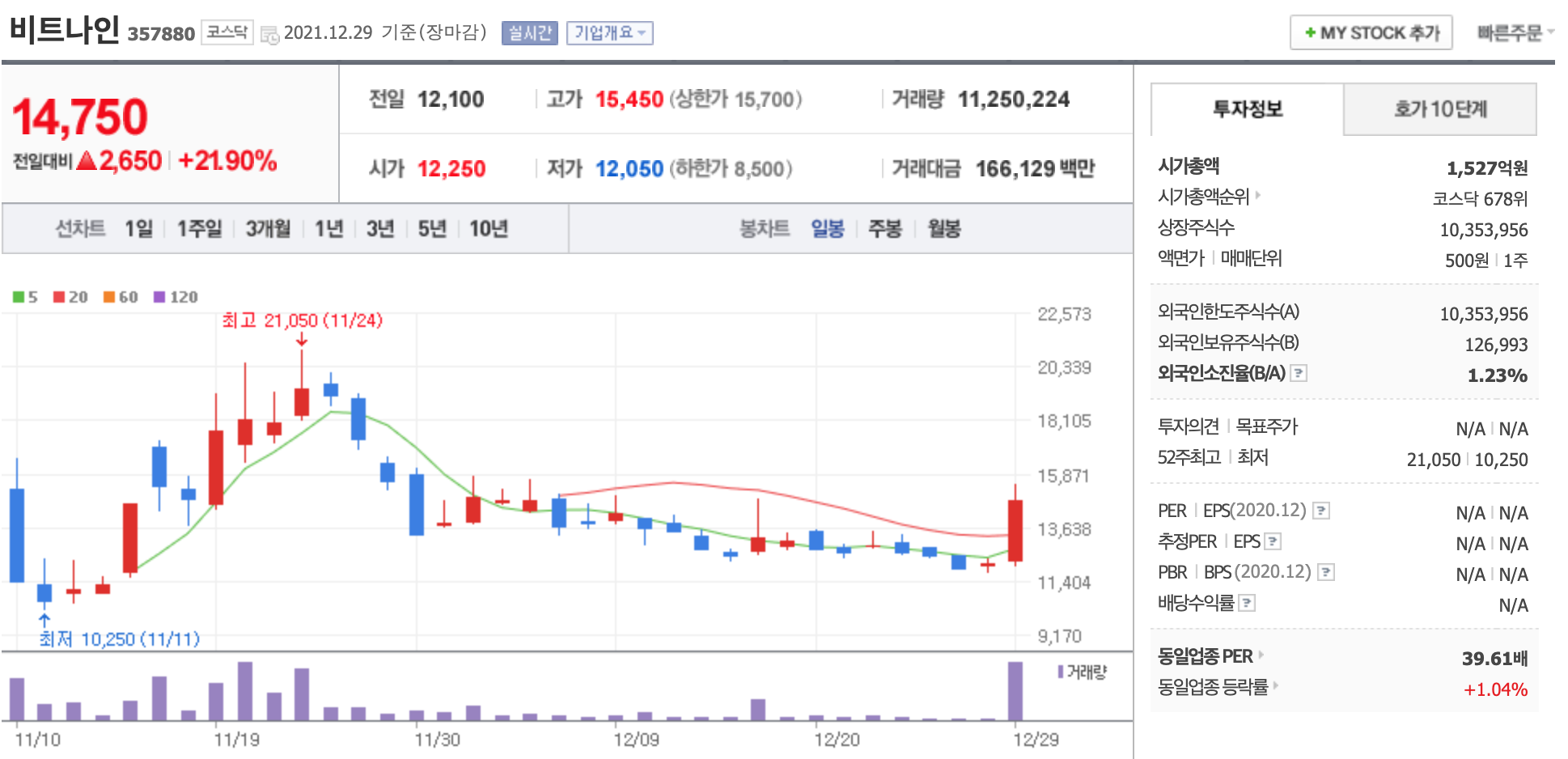Open the help icon next to PBR BPS(2020.12)
Image resolution: width=1568 pixels, height=759 pixels.
pos(1326,572)
